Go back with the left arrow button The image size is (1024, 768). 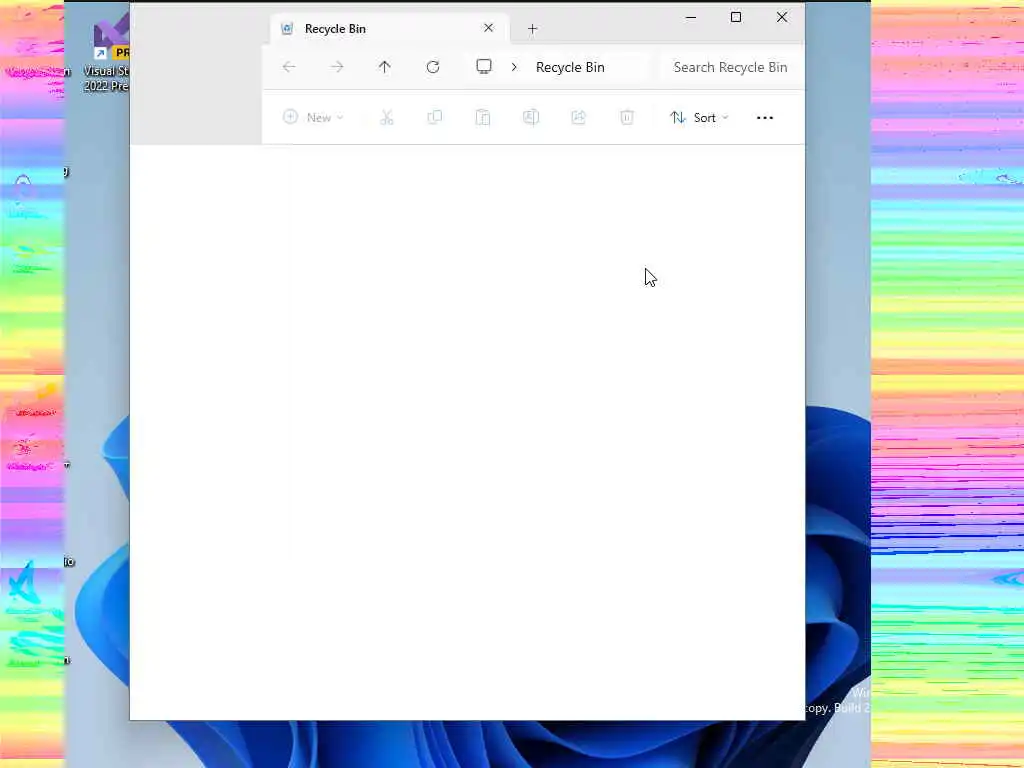289,67
